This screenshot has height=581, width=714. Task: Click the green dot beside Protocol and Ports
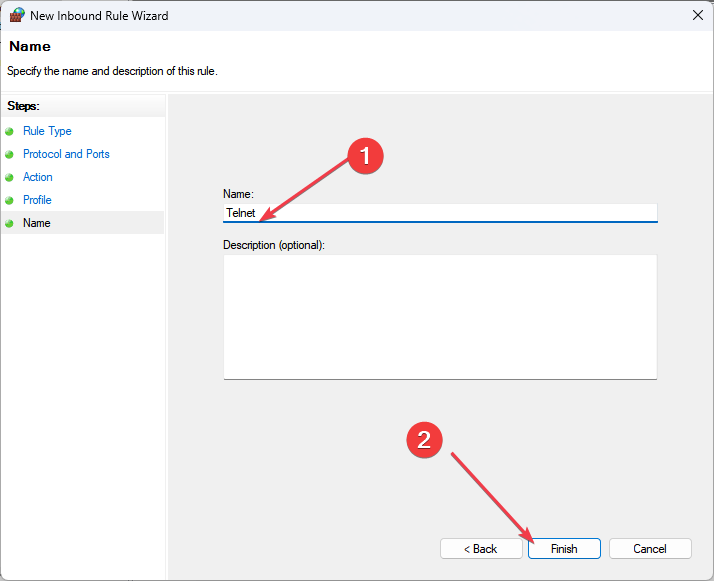[x=10, y=155]
